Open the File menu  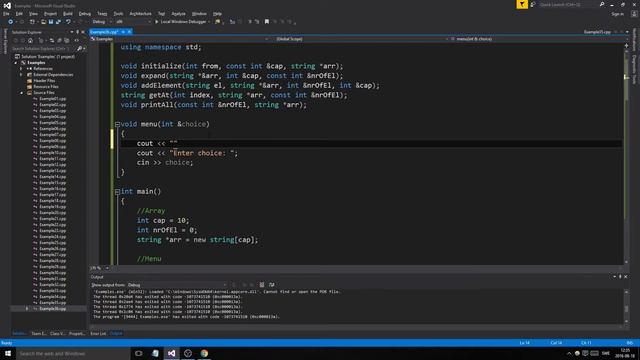pyautogui.click(x=6, y=14)
